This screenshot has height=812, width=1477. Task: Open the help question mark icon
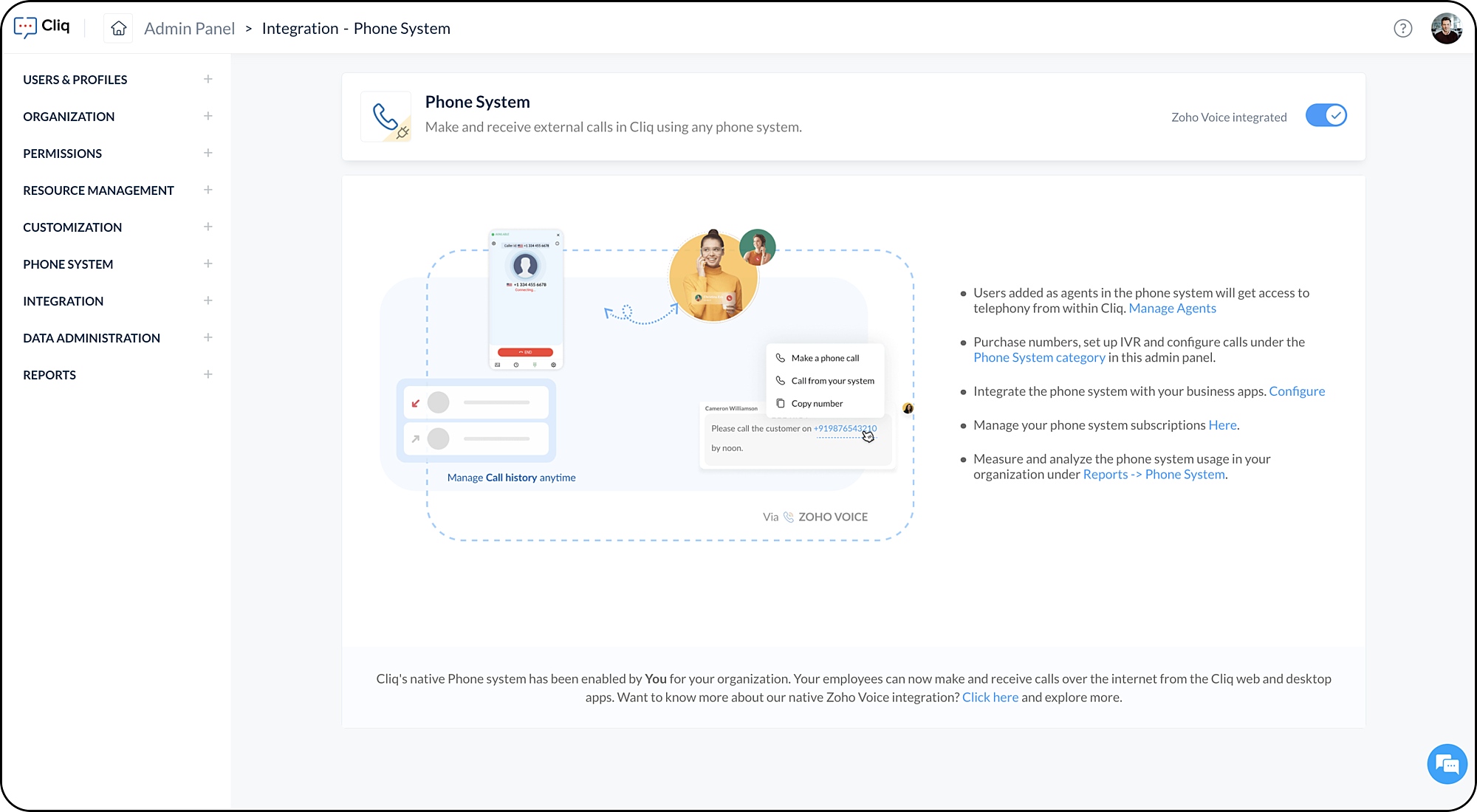1402,29
